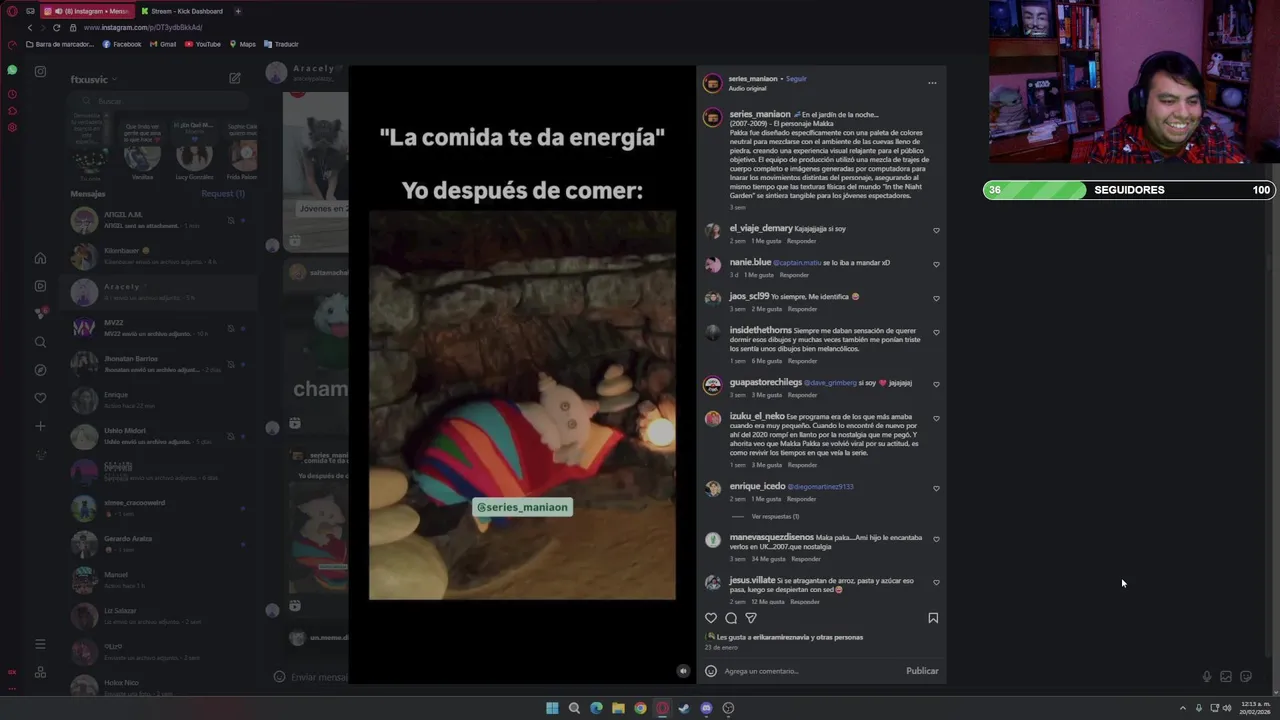Open the MV22 conversation
Image resolution: width=1280 pixels, height=720 pixels.
coord(160,328)
